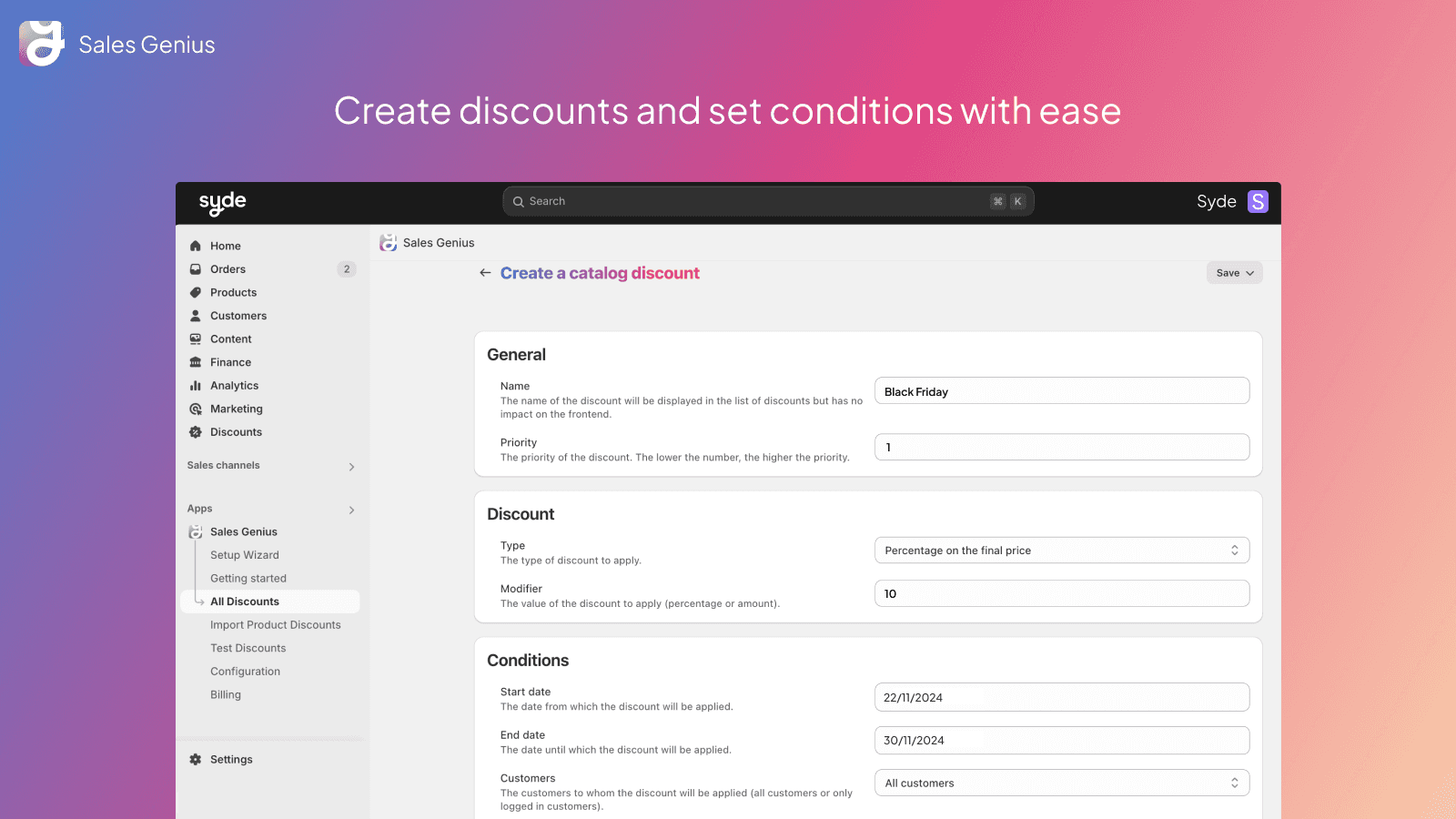This screenshot has width=1456, height=819.
Task: Open the Syde account avatar in the top bar
Action: point(1258,201)
